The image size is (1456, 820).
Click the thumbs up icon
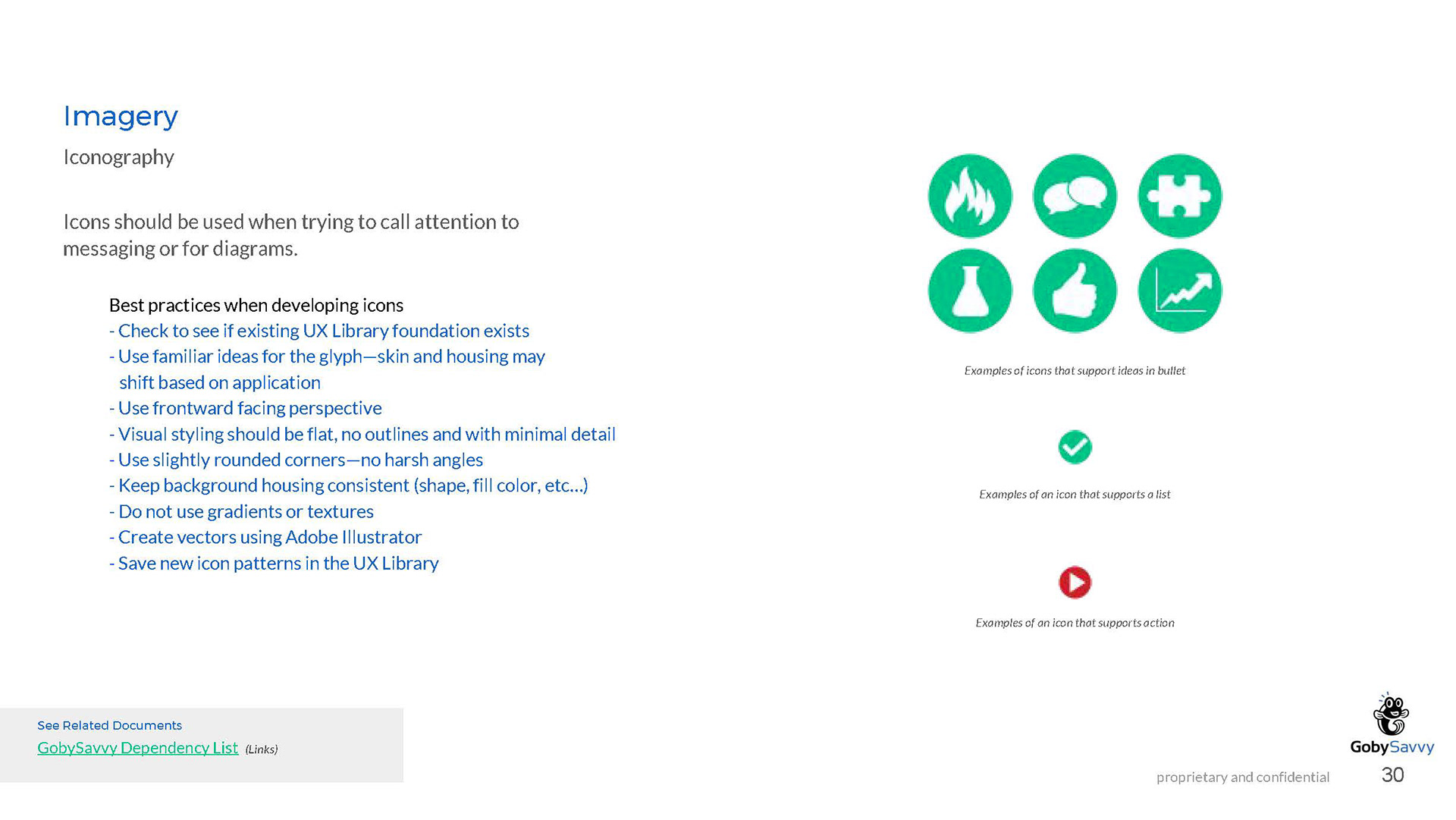click(1075, 291)
